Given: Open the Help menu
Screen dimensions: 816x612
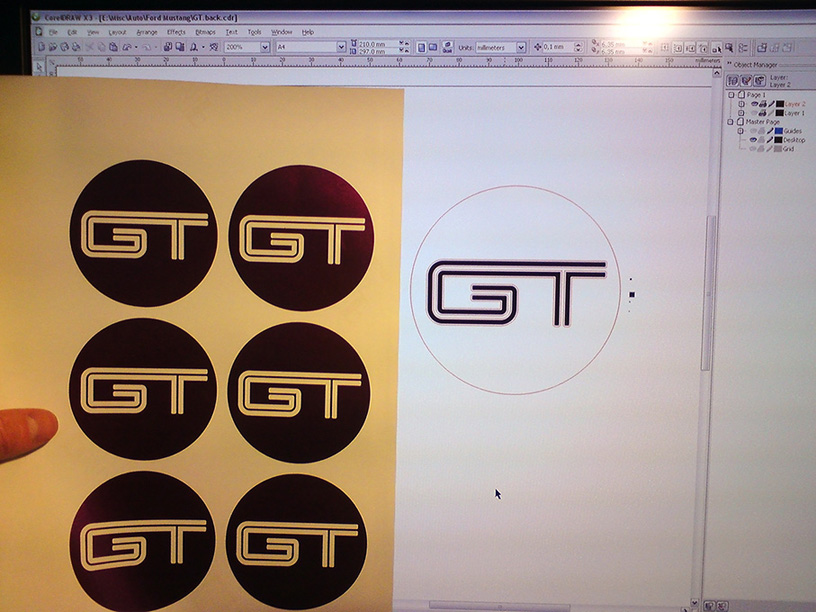Looking at the screenshot, I should coord(308,32).
